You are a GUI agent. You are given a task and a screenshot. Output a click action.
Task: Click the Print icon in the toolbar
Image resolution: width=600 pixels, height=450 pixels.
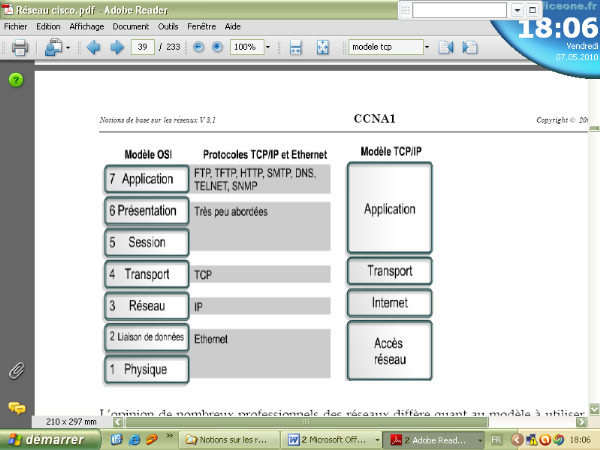pyautogui.click(x=20, y=47)
